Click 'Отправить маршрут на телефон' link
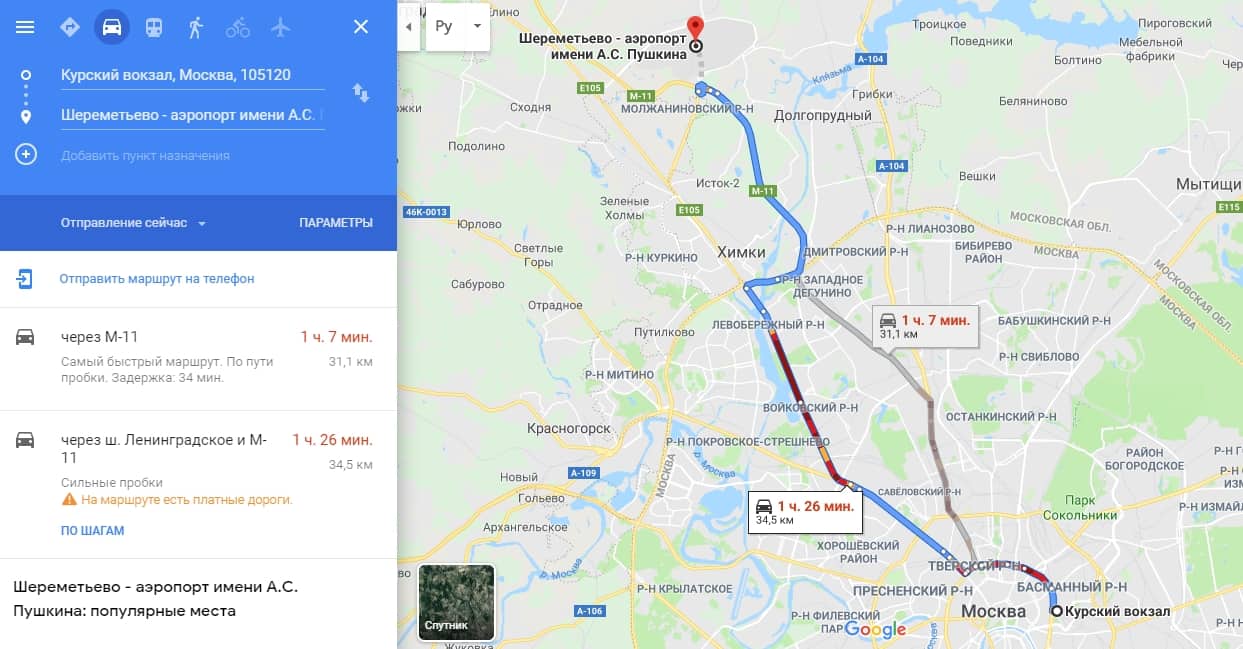 tap(157, 278)
